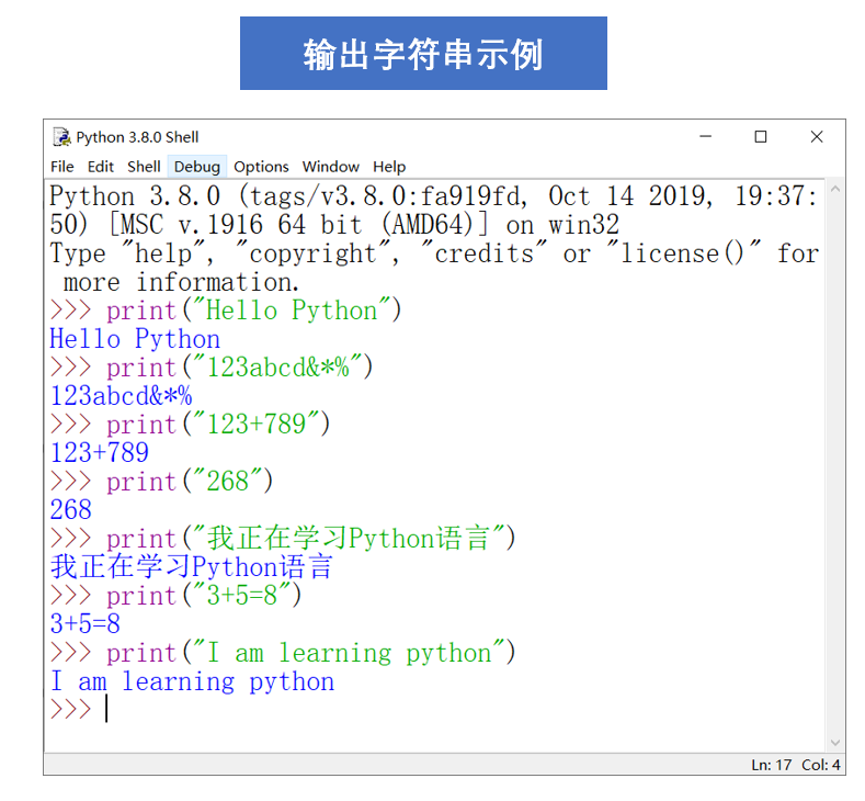The image size is (865, 801).
Task: Open the Shell menu
Action: [143, 167]
